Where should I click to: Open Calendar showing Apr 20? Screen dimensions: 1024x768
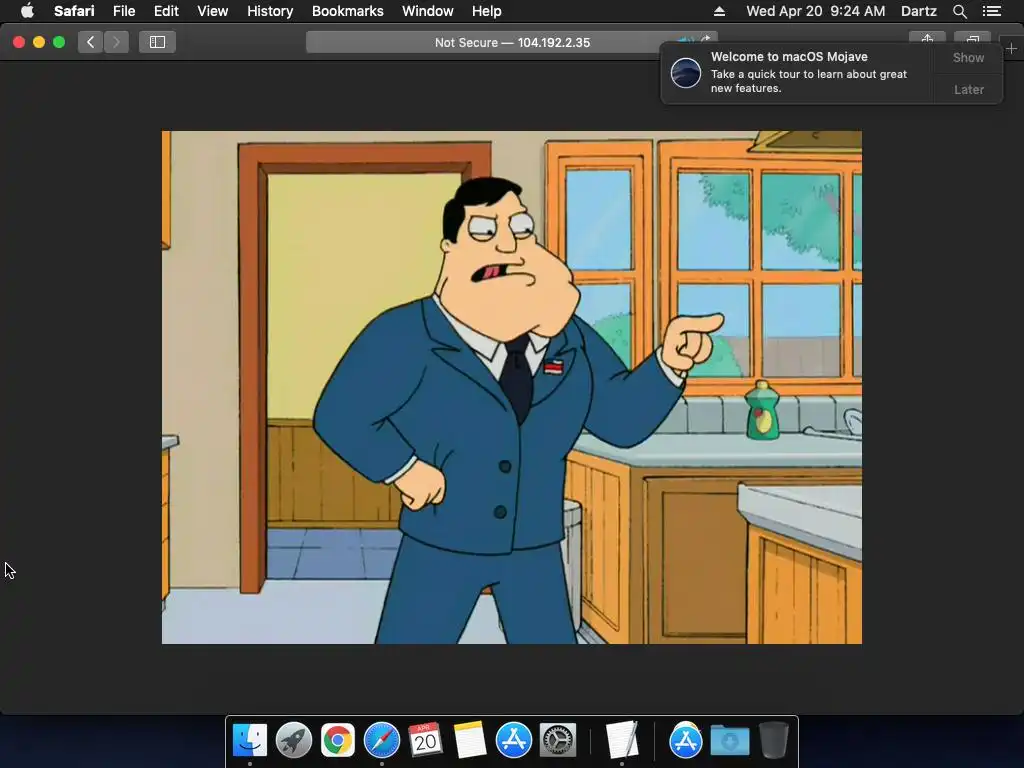(425, 740)
